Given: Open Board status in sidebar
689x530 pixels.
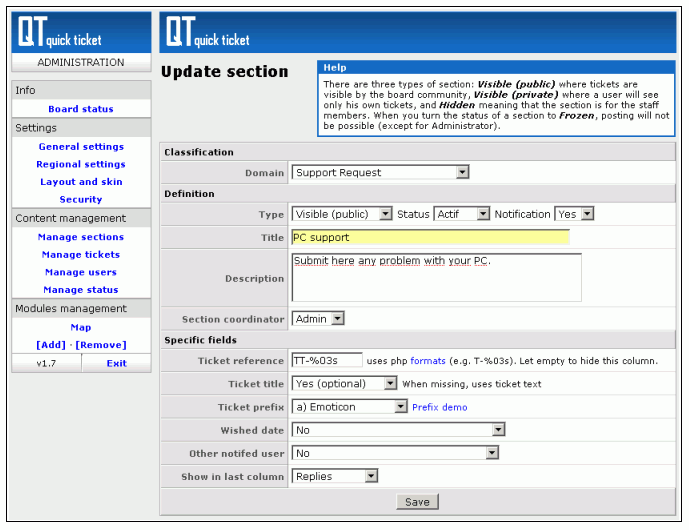Looking at the screenshot, I should 81,109.
